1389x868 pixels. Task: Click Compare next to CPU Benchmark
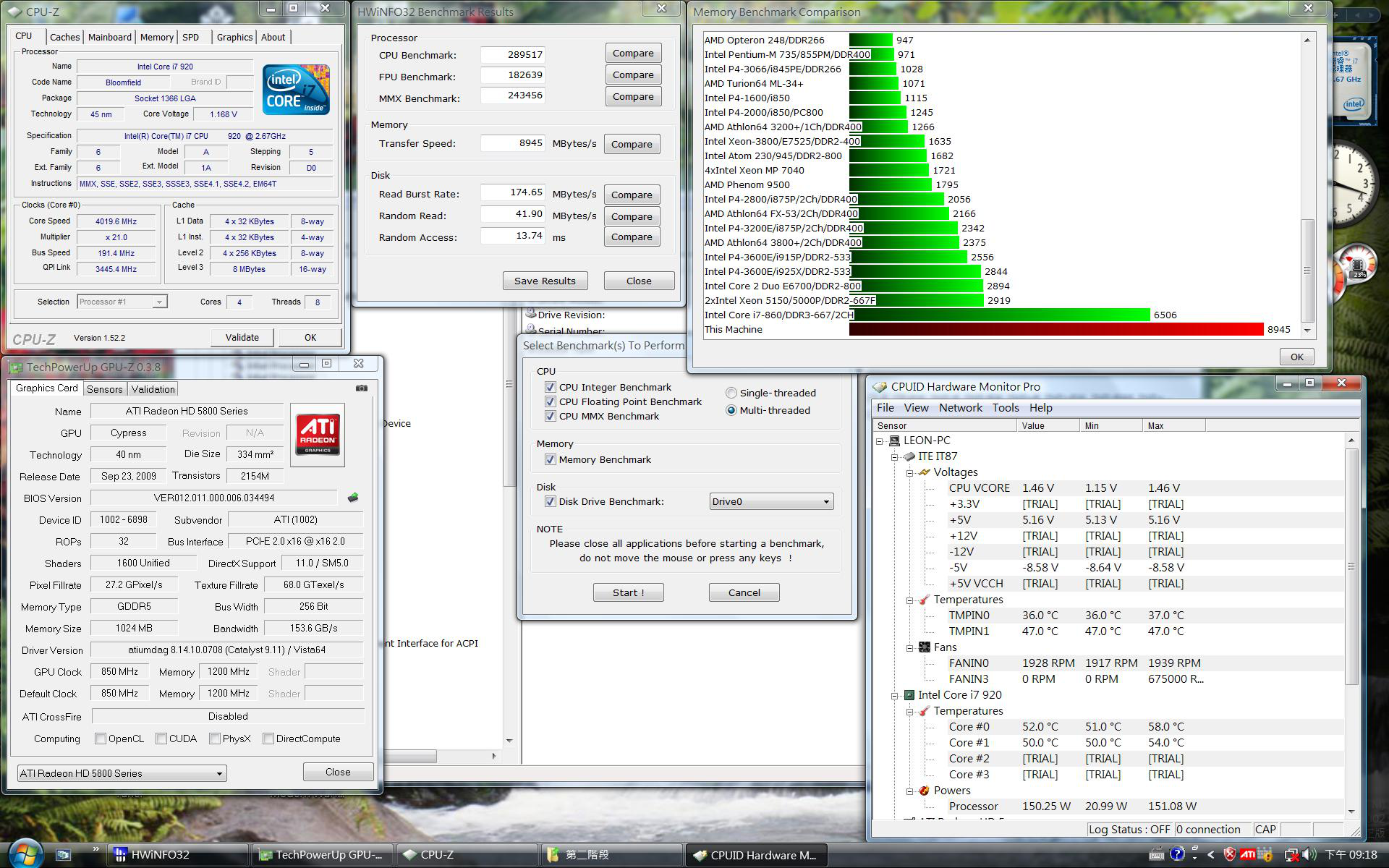(x=633, y=54)
